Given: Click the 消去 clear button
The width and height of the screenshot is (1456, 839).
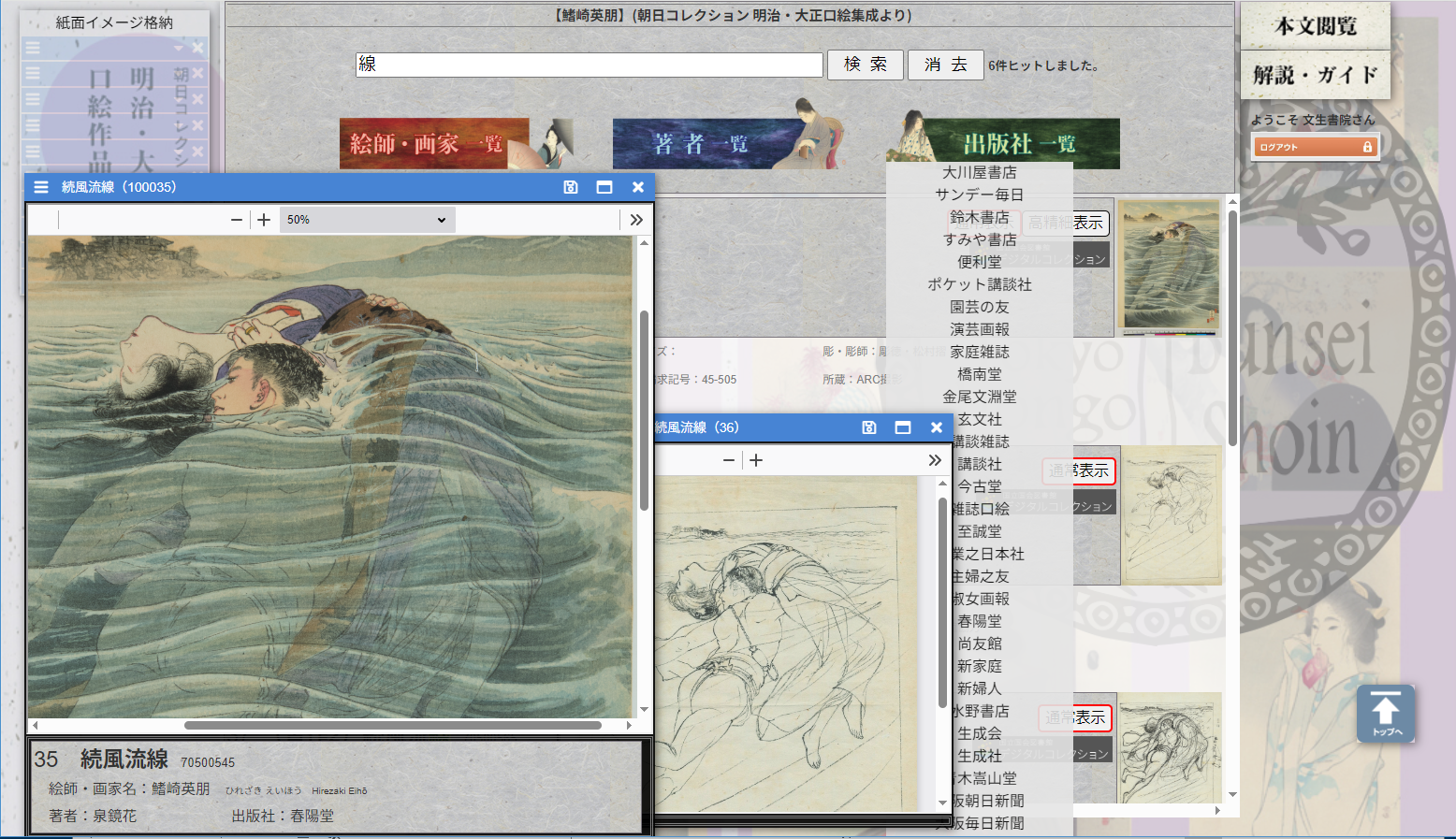Looking at the screenshot, I should point(946,65).
